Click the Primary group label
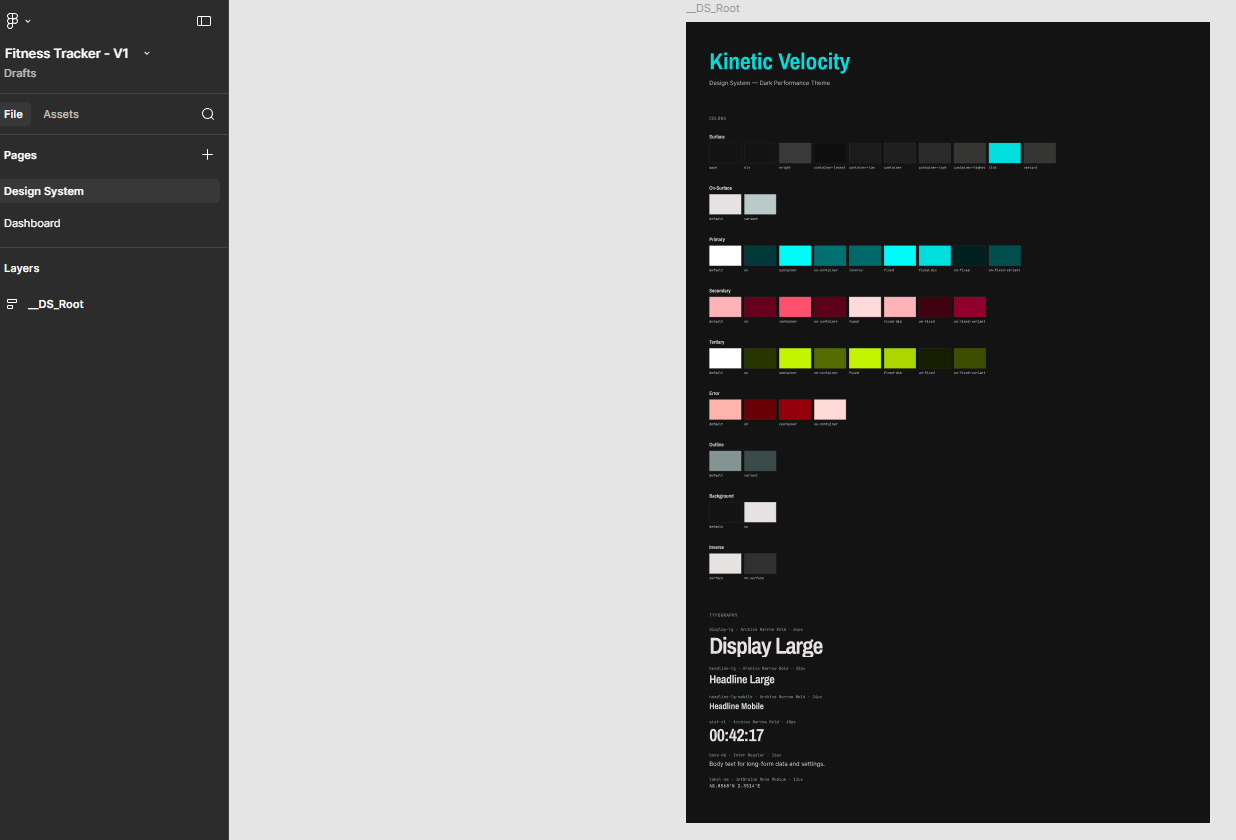The image size is (1236, 840). point(717,239)
